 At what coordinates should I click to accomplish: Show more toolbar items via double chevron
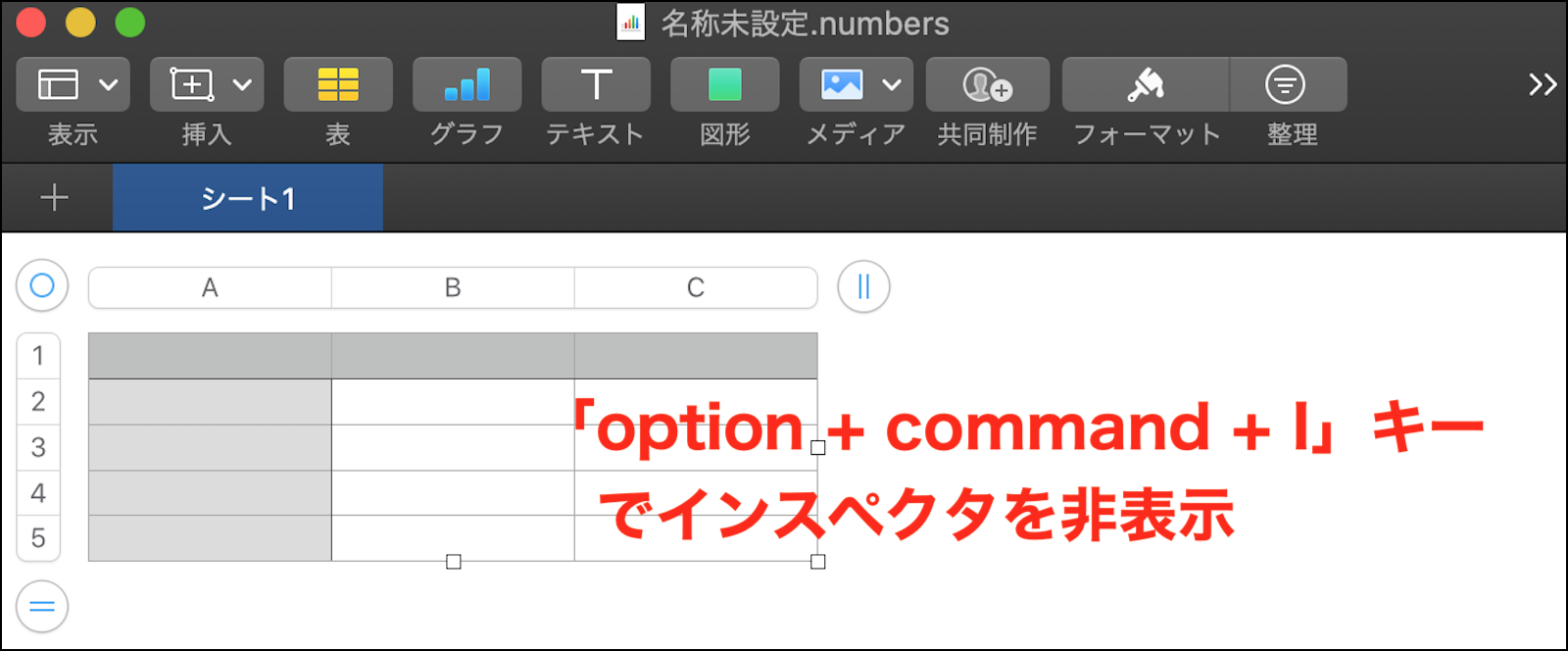1542,85
